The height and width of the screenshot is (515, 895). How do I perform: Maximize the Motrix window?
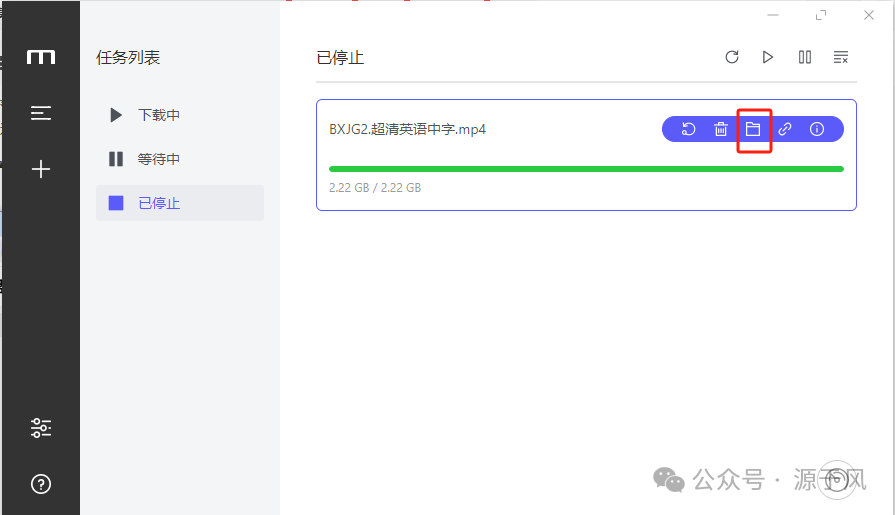(821, 15)
